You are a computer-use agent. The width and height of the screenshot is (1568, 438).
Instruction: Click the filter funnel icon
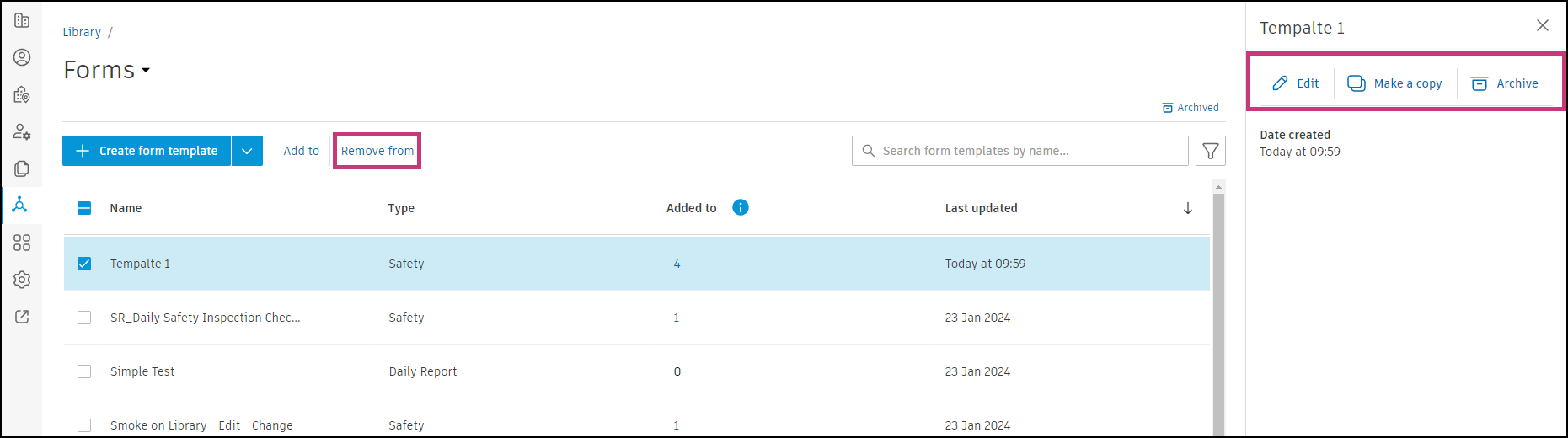[x=1210, y=151]
